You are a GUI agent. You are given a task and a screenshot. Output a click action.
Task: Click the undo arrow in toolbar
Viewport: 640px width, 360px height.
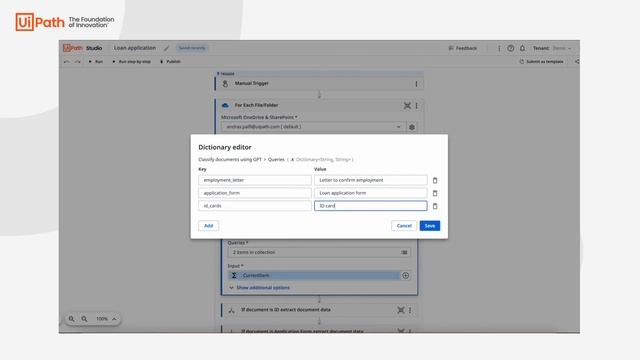coord(67,62)
